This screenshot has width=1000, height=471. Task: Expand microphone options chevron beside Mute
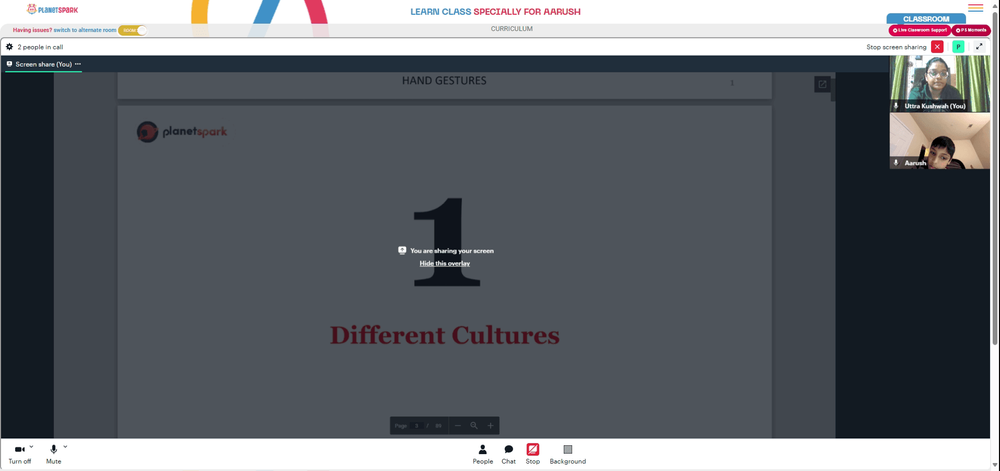[65, 447]
